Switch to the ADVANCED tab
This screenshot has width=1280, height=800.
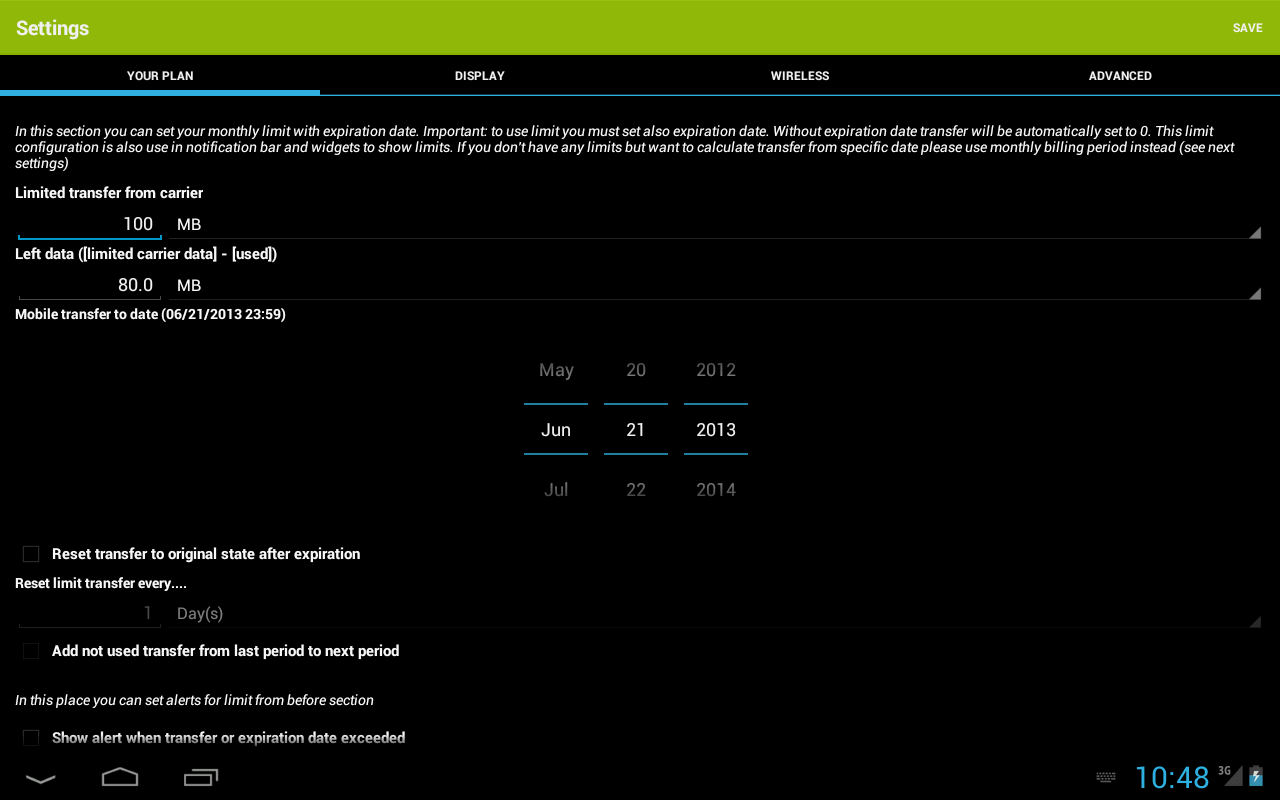(x=1120, y=76)
